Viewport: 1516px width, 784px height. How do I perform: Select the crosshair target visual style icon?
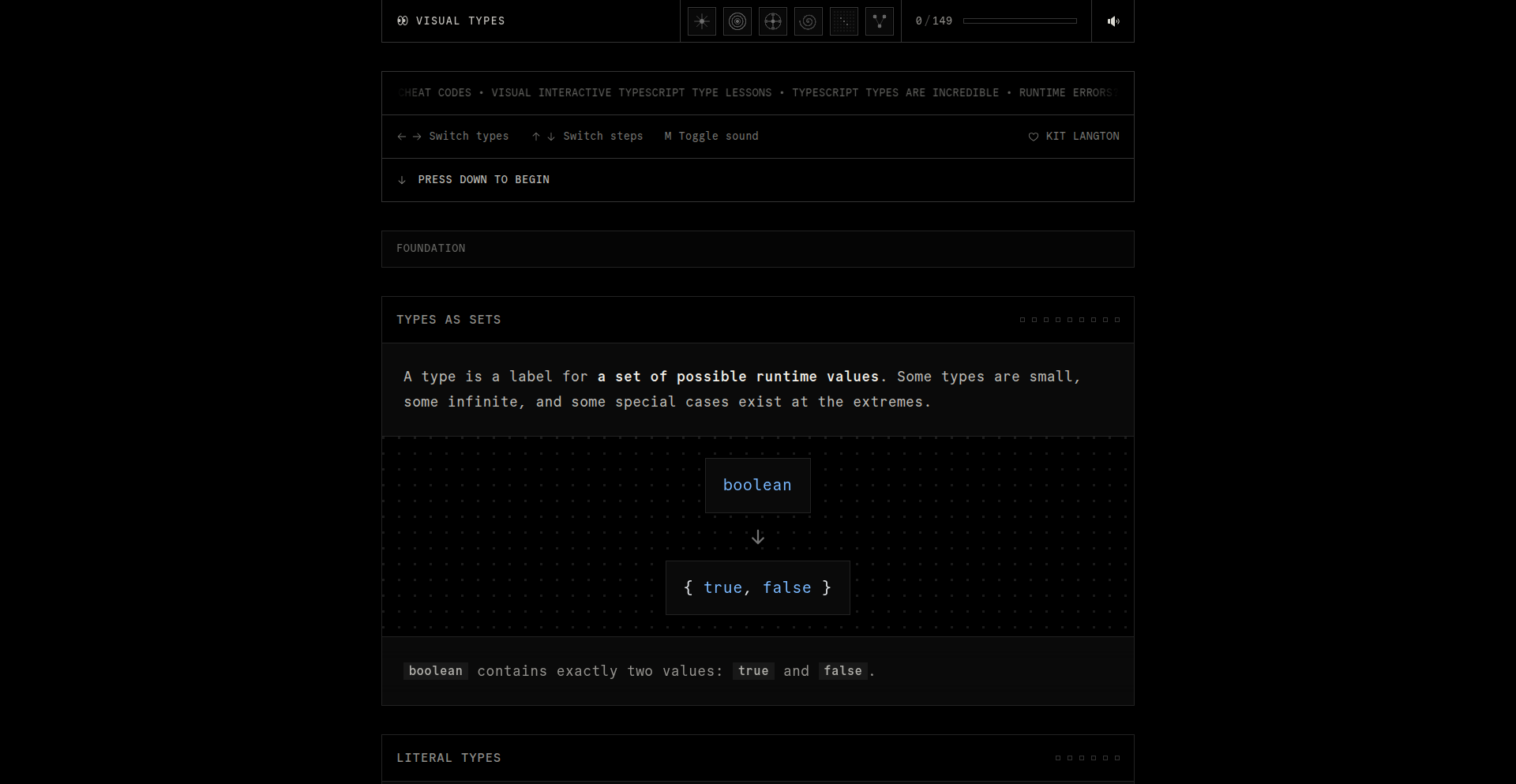click(x=772, y=21)
